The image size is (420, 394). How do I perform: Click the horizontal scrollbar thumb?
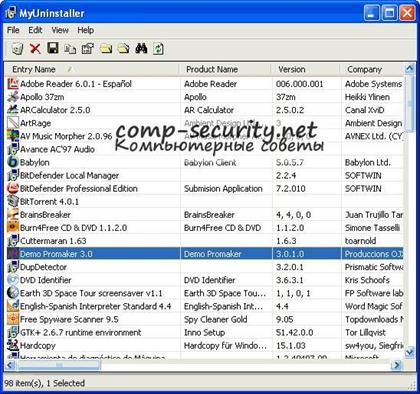59,365
